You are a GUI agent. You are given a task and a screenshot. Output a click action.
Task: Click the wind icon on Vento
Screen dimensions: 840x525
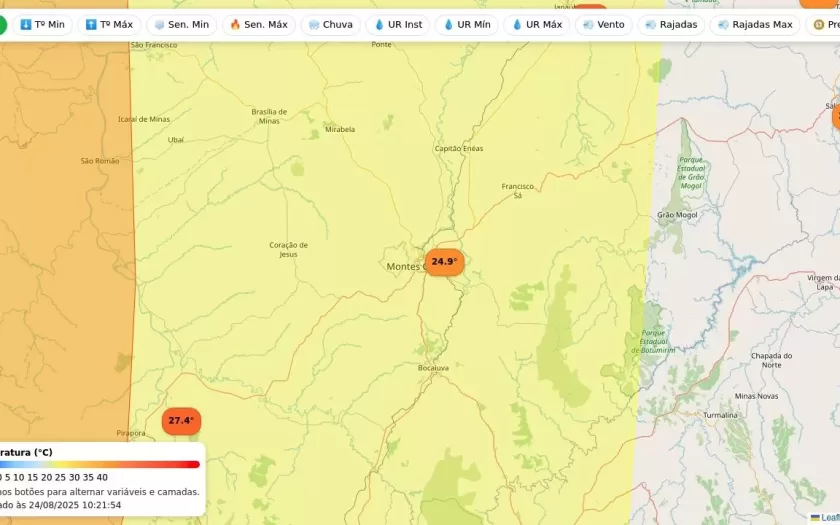tap(587, 24)
